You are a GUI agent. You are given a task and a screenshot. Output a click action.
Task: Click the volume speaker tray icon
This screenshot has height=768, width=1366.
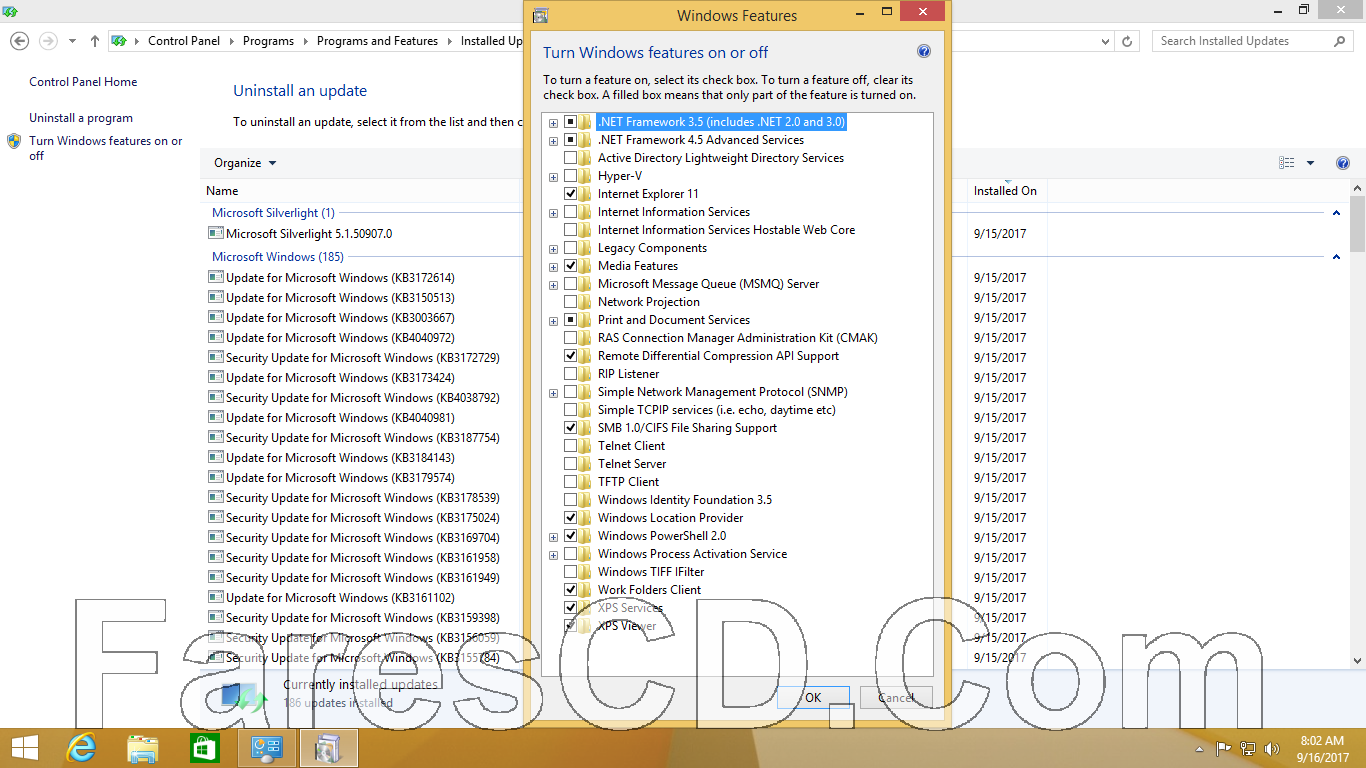click(x=1272, y=748)
